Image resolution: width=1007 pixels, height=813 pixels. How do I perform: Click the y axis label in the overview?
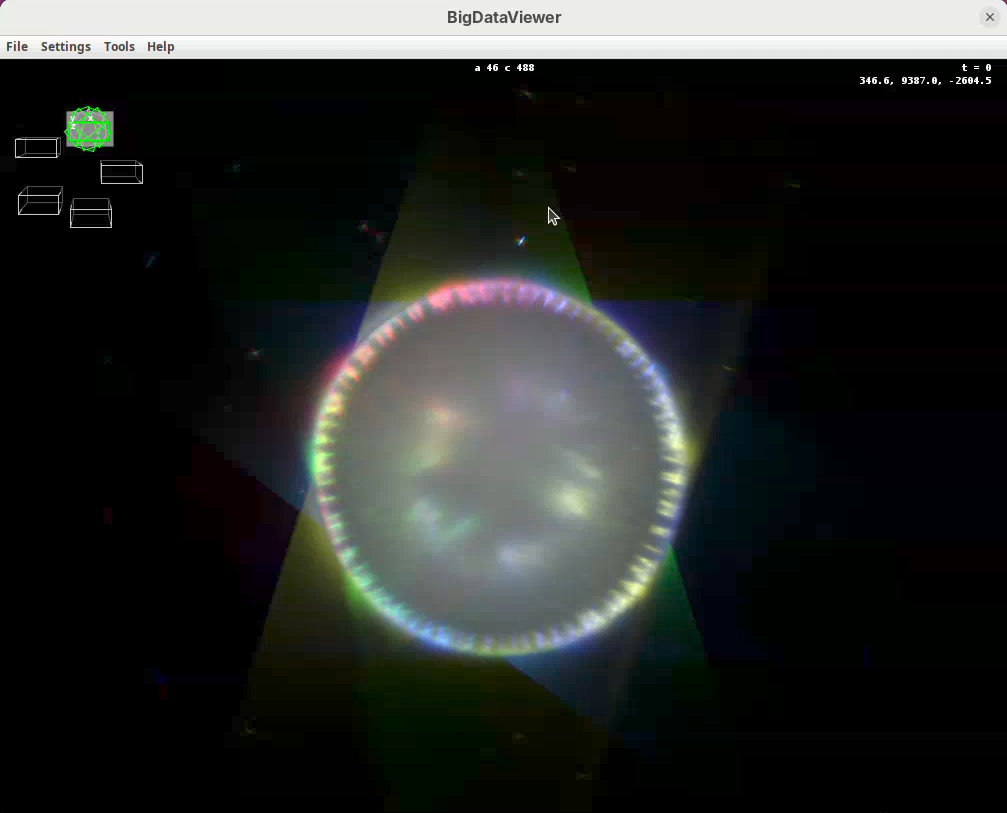[72, 118]
